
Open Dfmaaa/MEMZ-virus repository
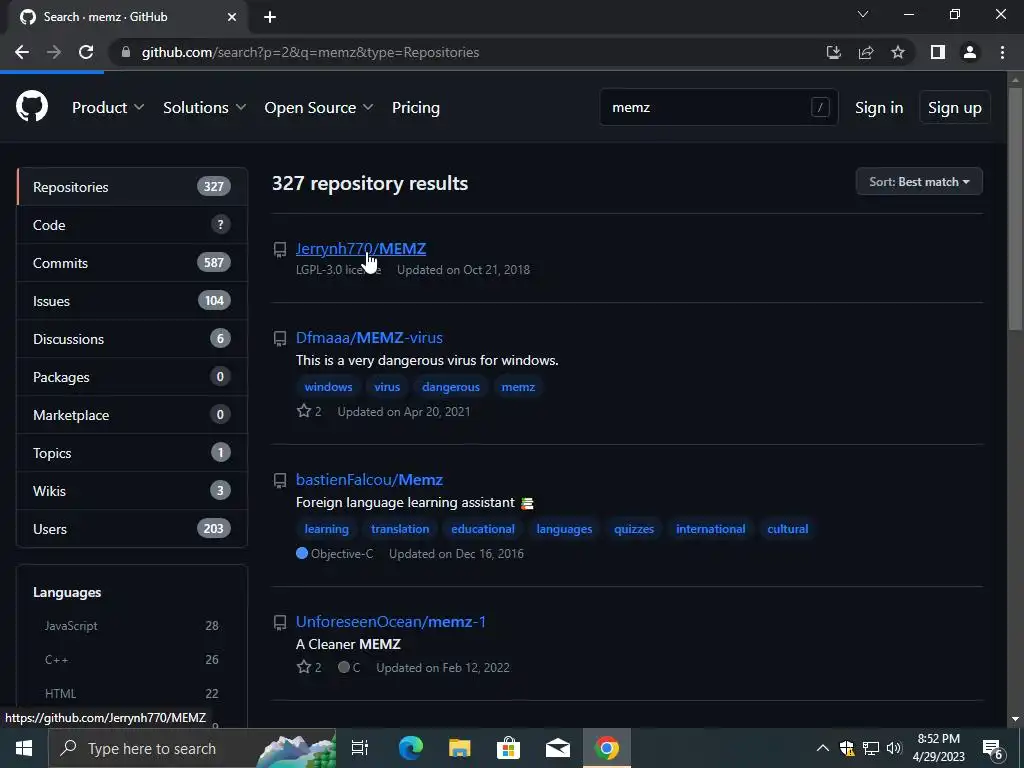click(x=369, y=338)
